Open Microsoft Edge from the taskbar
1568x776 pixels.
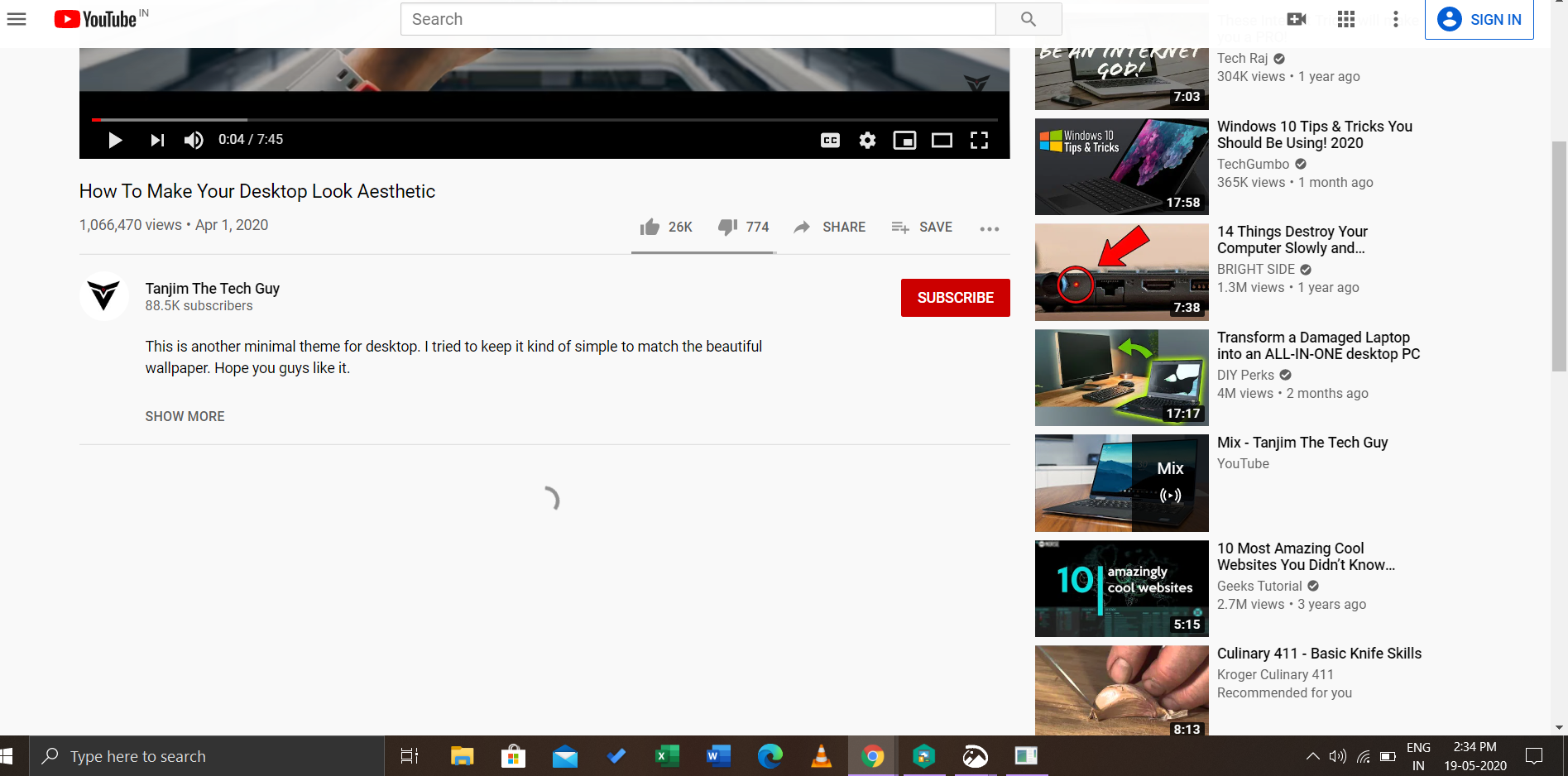(770, 756)
